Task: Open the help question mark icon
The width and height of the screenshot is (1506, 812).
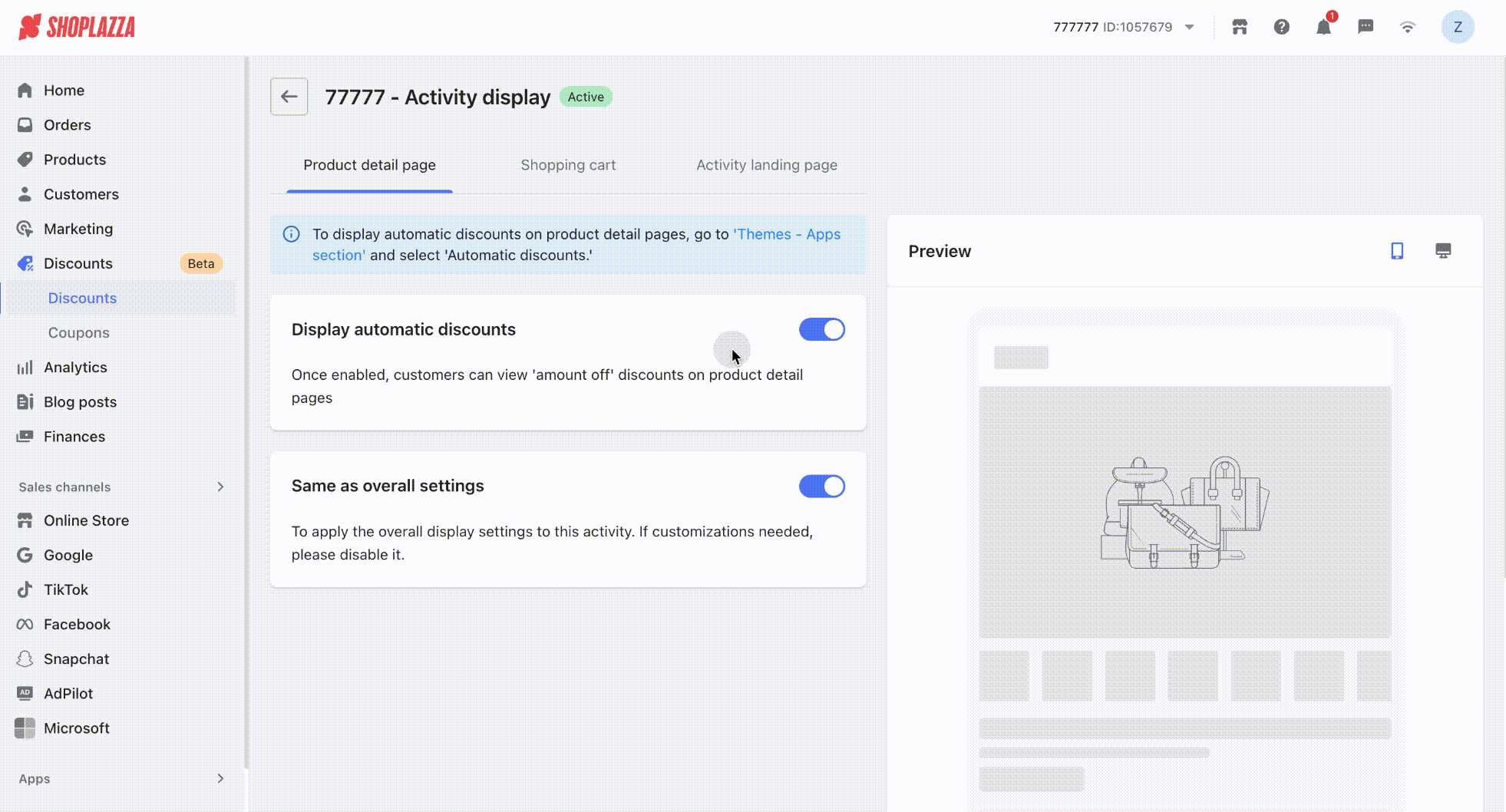Action: point(1281,27)
